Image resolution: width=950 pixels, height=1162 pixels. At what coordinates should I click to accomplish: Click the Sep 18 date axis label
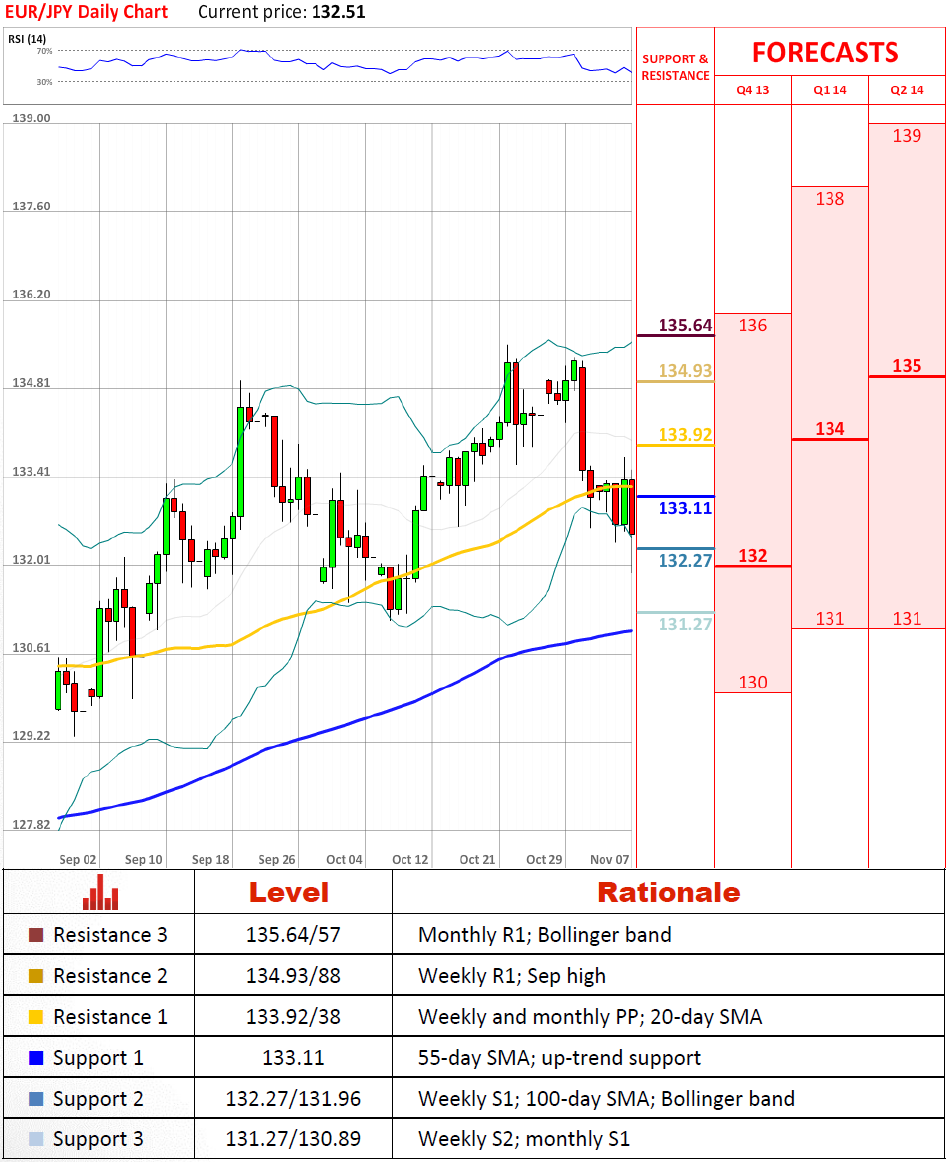point(210,859)
